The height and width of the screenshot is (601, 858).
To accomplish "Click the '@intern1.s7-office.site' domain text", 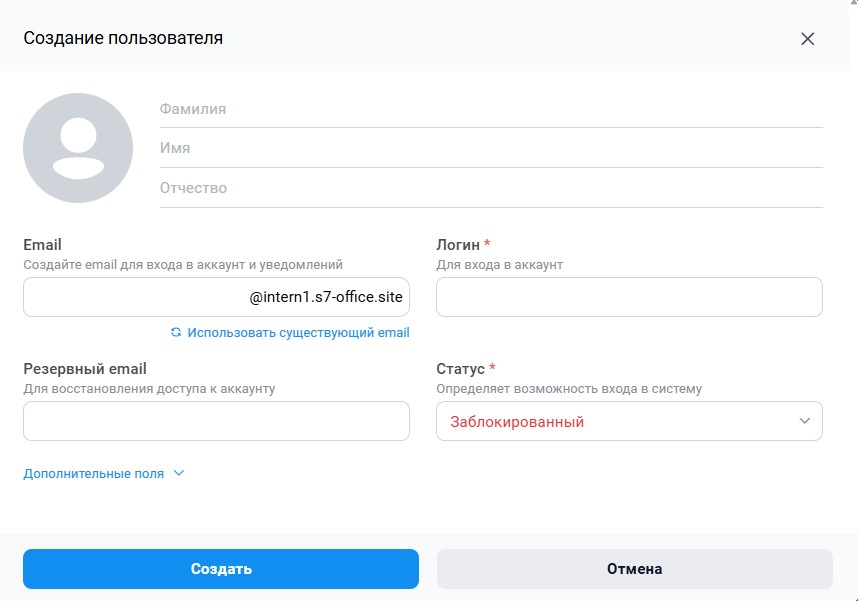I will 326,297.
